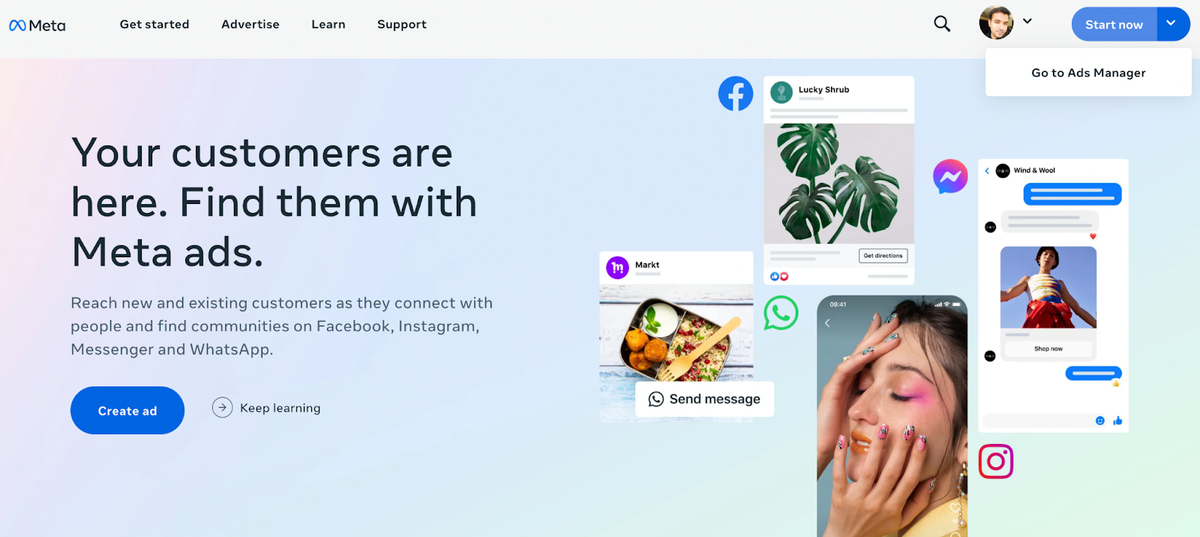Click the Send message button

(704, 399)
